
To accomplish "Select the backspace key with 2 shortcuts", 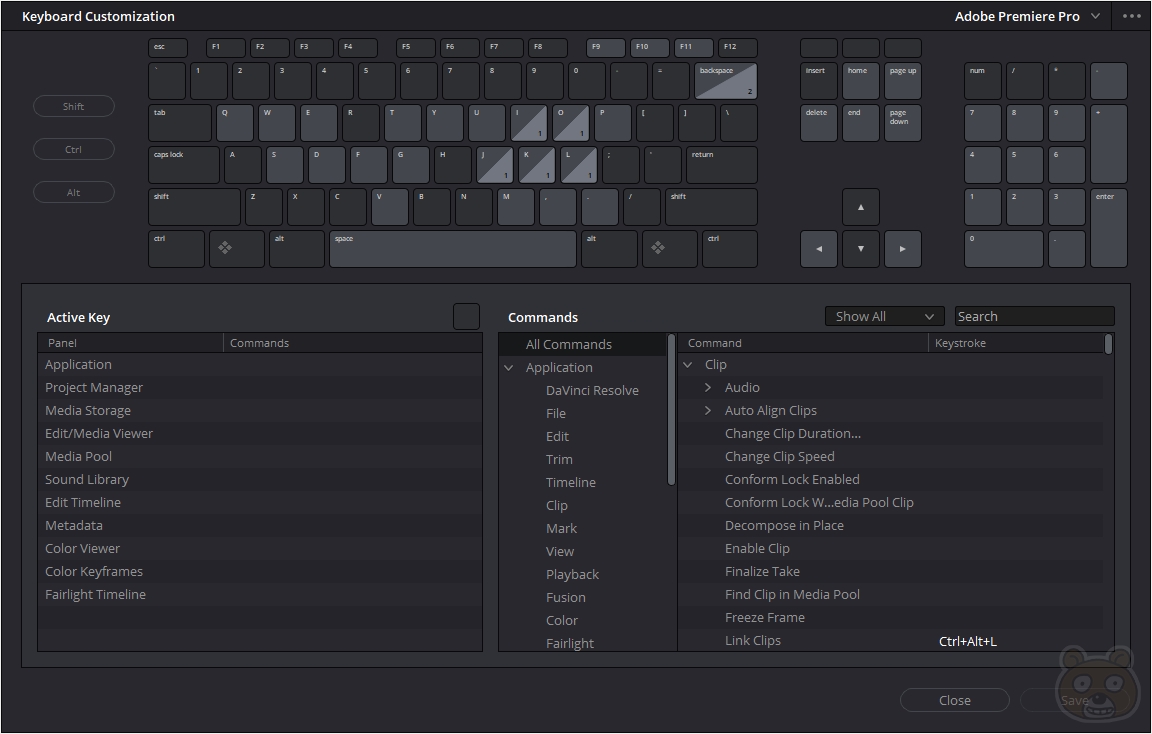I will tap(726, 81).
